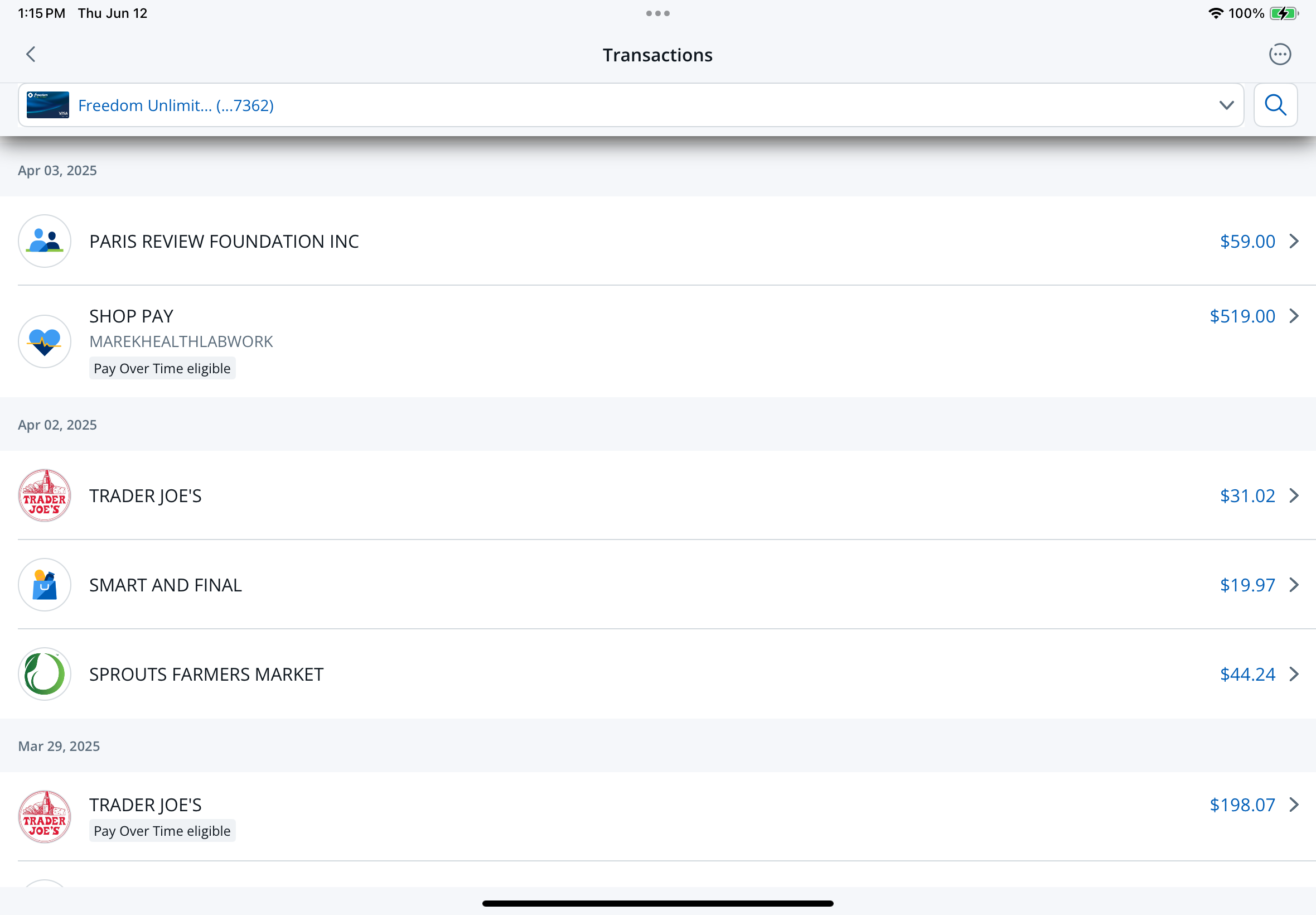The width and height of the screenshot is (1316, 915).
Task: Tap the battery status icon
Action: point(1284,13)
